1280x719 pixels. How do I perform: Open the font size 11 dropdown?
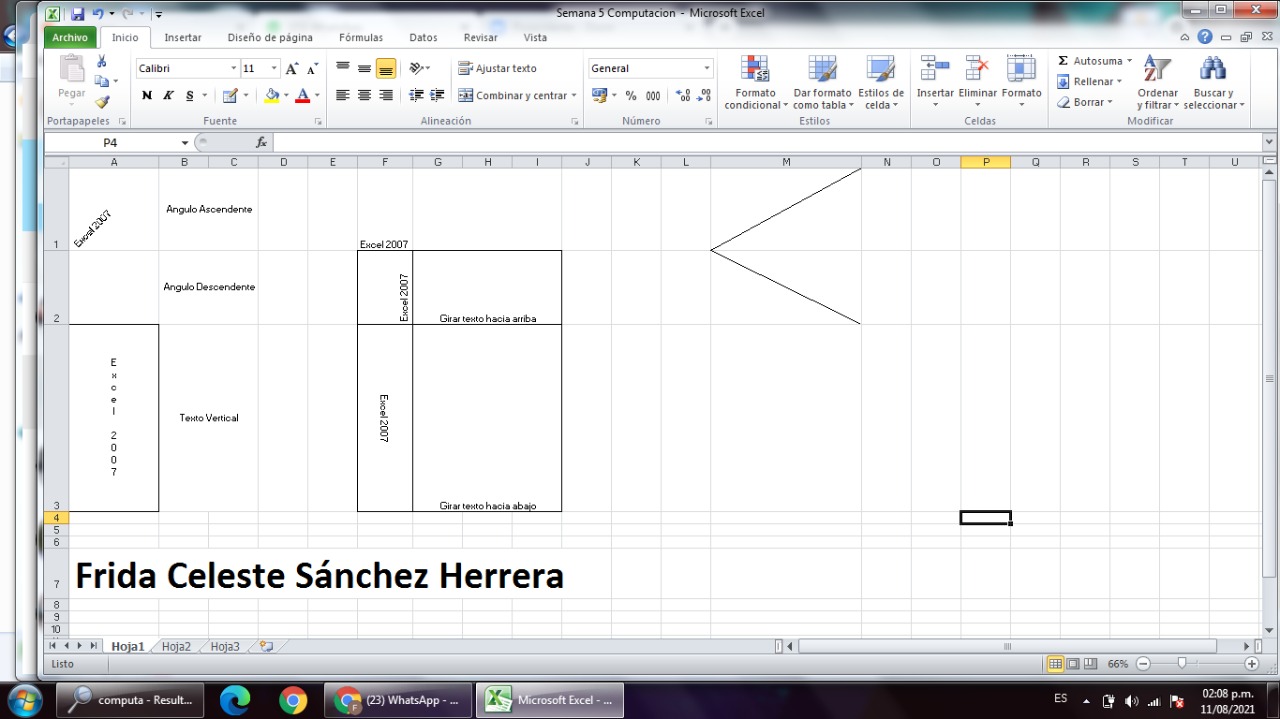[x=274, y=69]
